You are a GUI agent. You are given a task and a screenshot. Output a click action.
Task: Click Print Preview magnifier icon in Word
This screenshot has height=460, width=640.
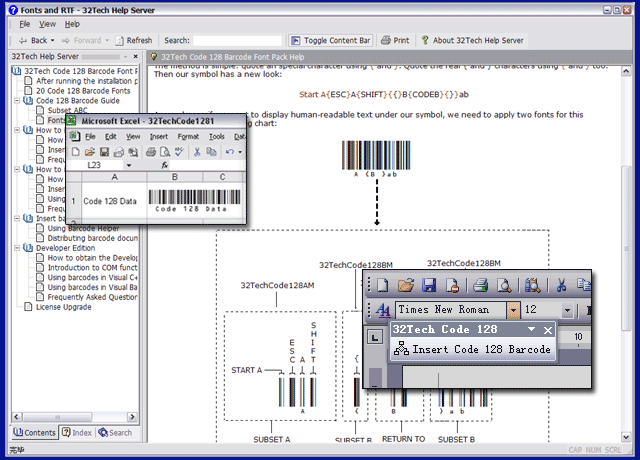504,285
